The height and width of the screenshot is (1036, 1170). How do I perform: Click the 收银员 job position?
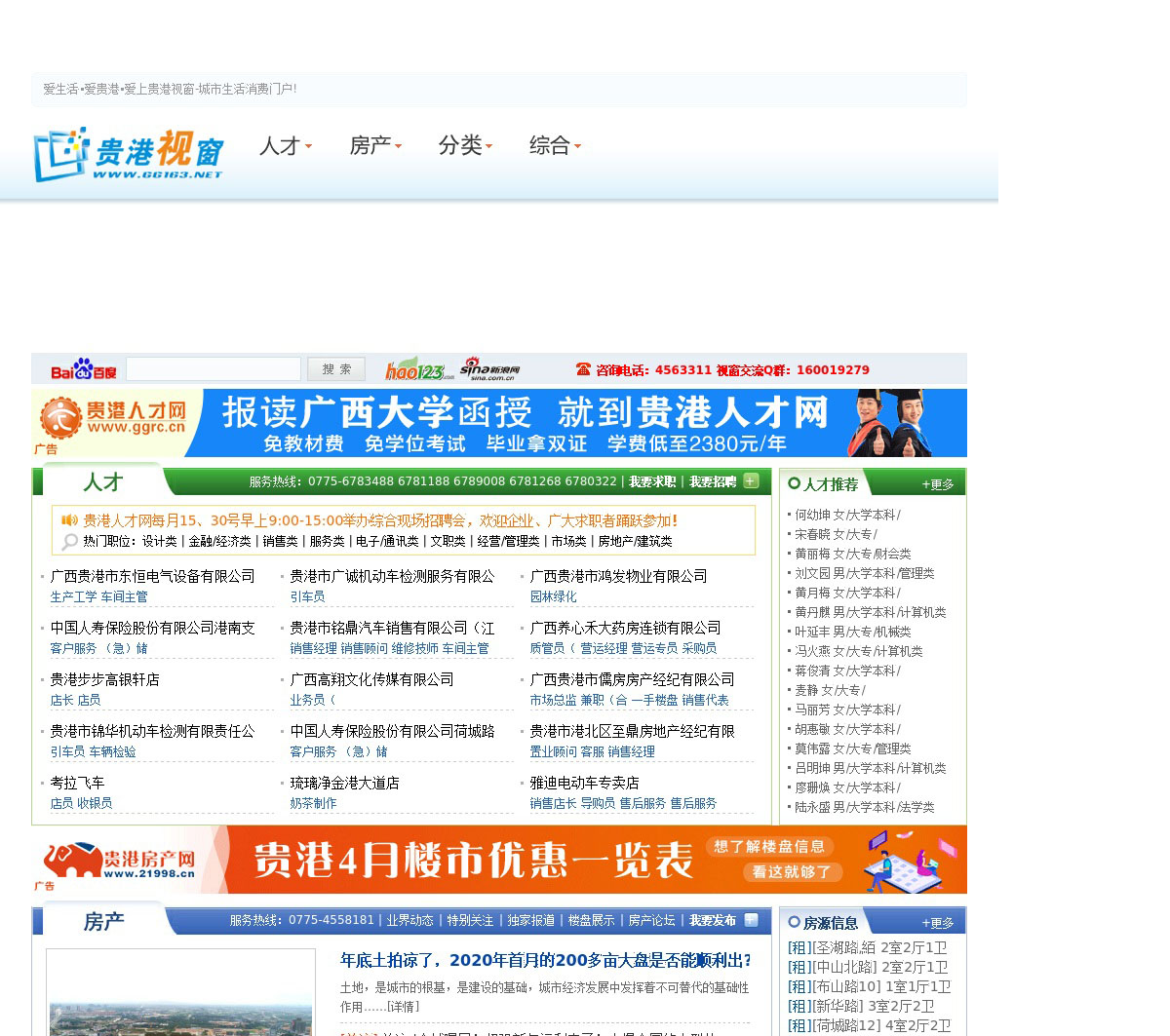pos(95,803)
